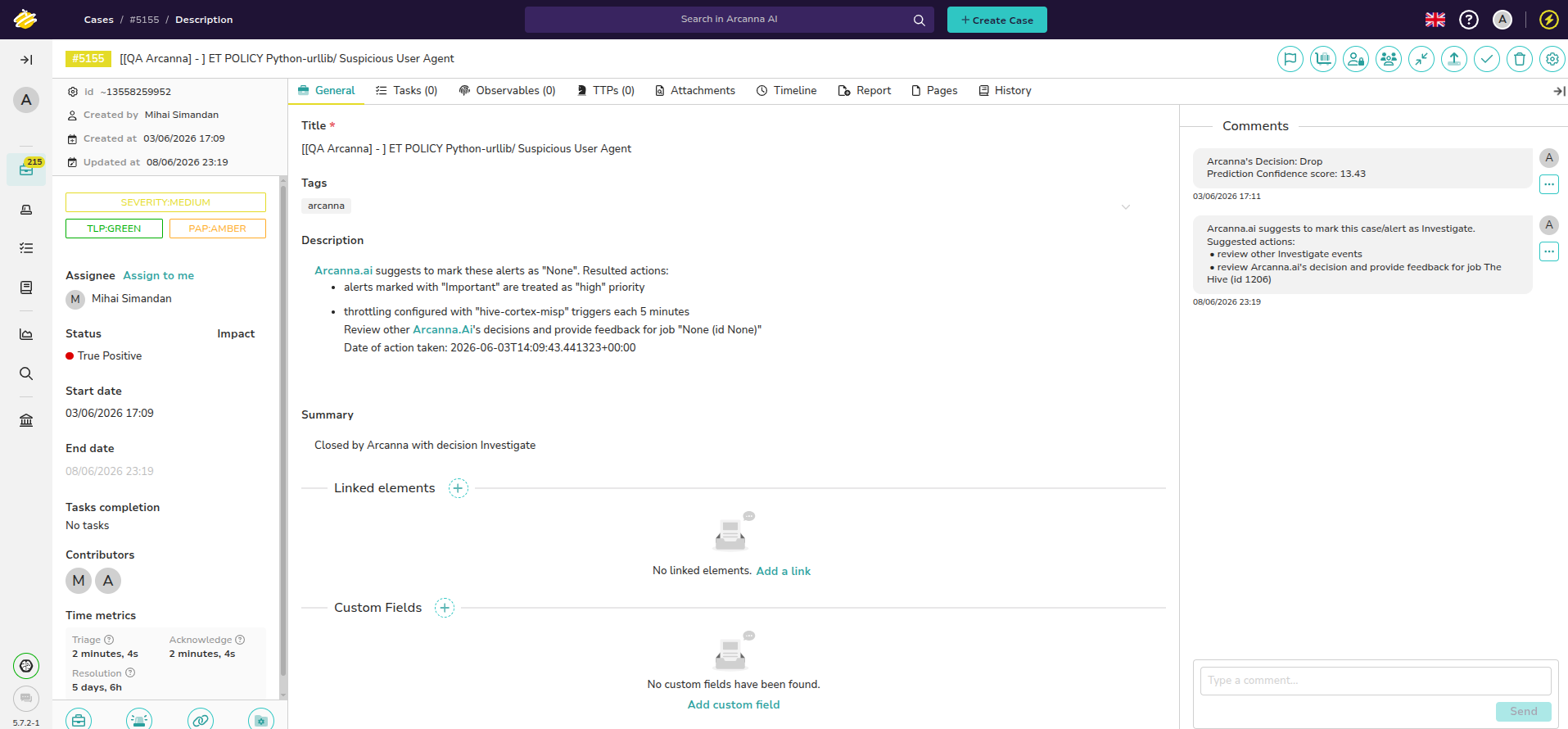Click the chat bubbles icon in sidebar
The width and height of the screenshot is (1568, 729).
(x=26, y=698)
